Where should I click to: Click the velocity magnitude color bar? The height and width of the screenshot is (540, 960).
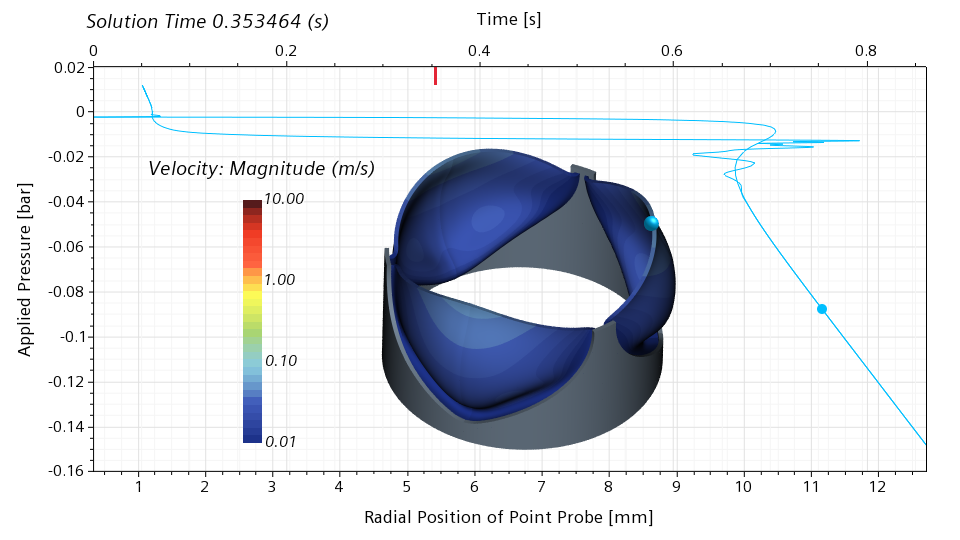tap(252, 320)
